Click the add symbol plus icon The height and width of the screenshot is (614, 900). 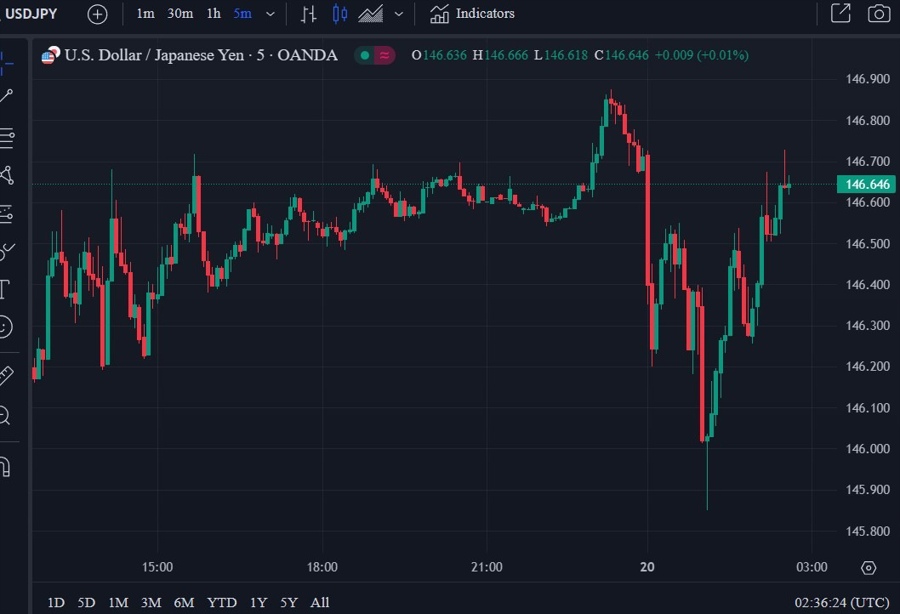[97, 14]
